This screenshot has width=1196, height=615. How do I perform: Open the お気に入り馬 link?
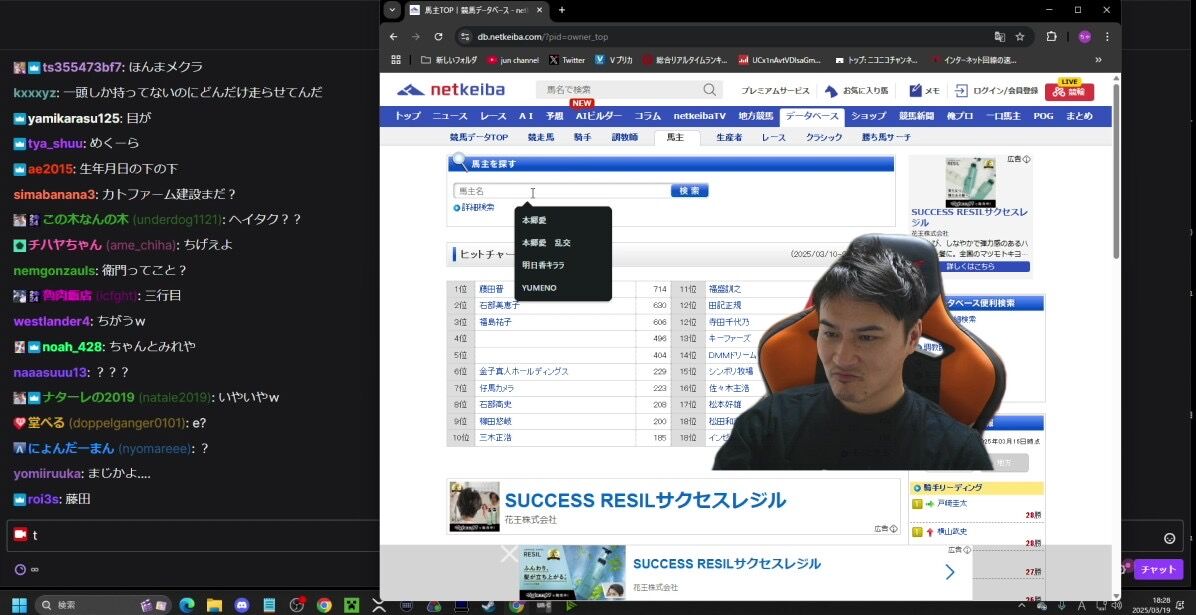(x=857, y=91)
